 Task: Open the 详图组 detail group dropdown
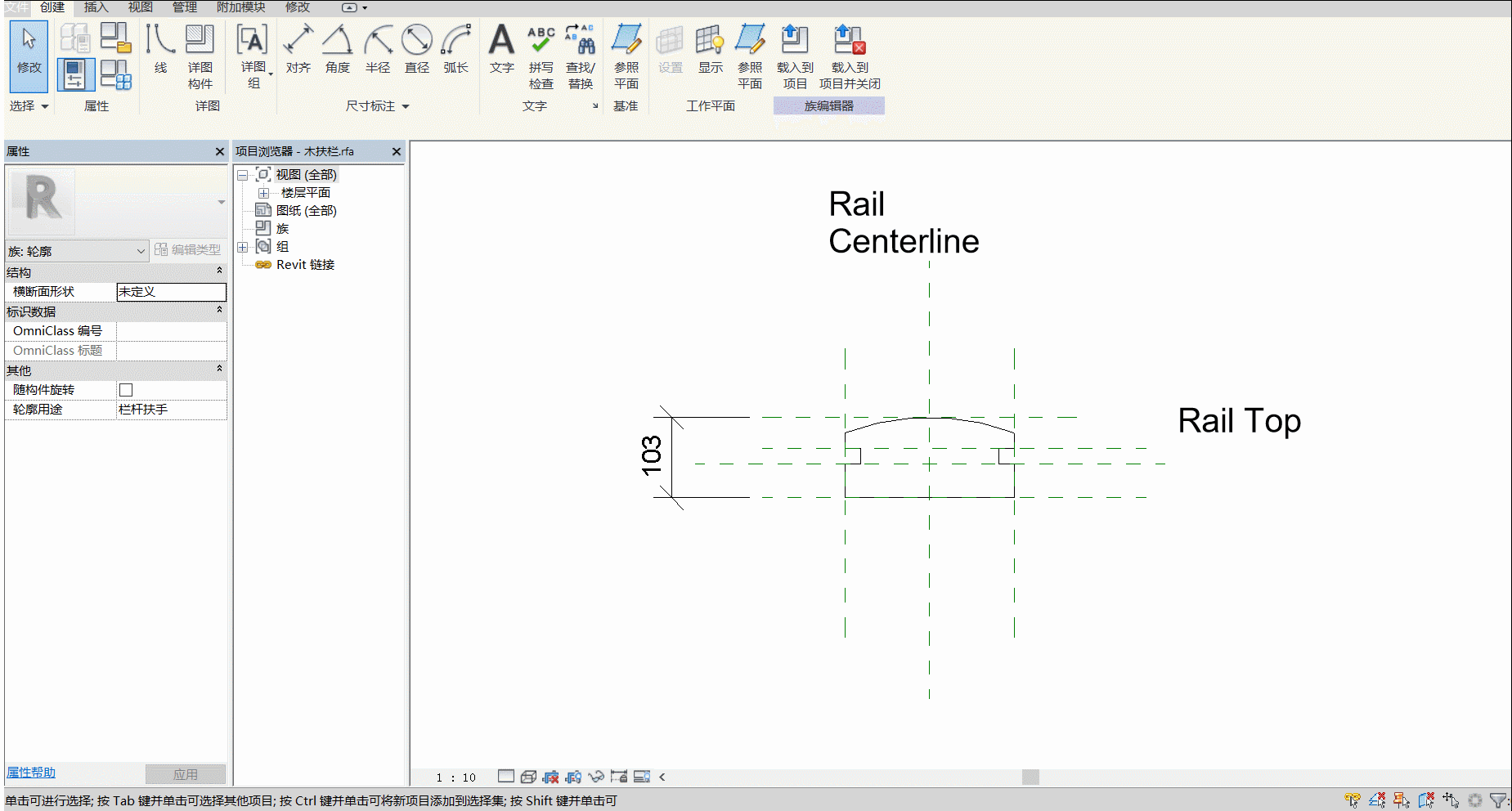tap(253, 56)
